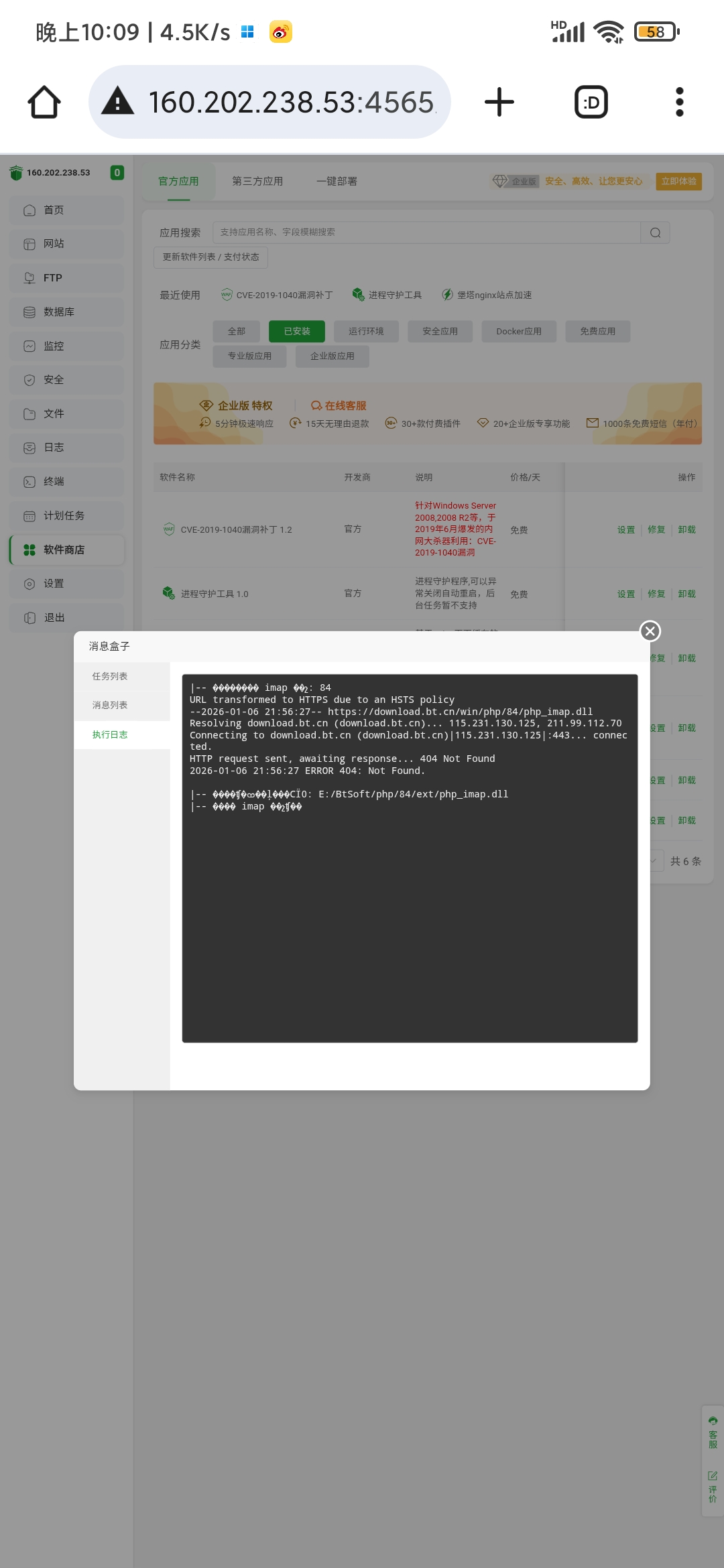Open 安全 in the sidebar

pos(66,380)
